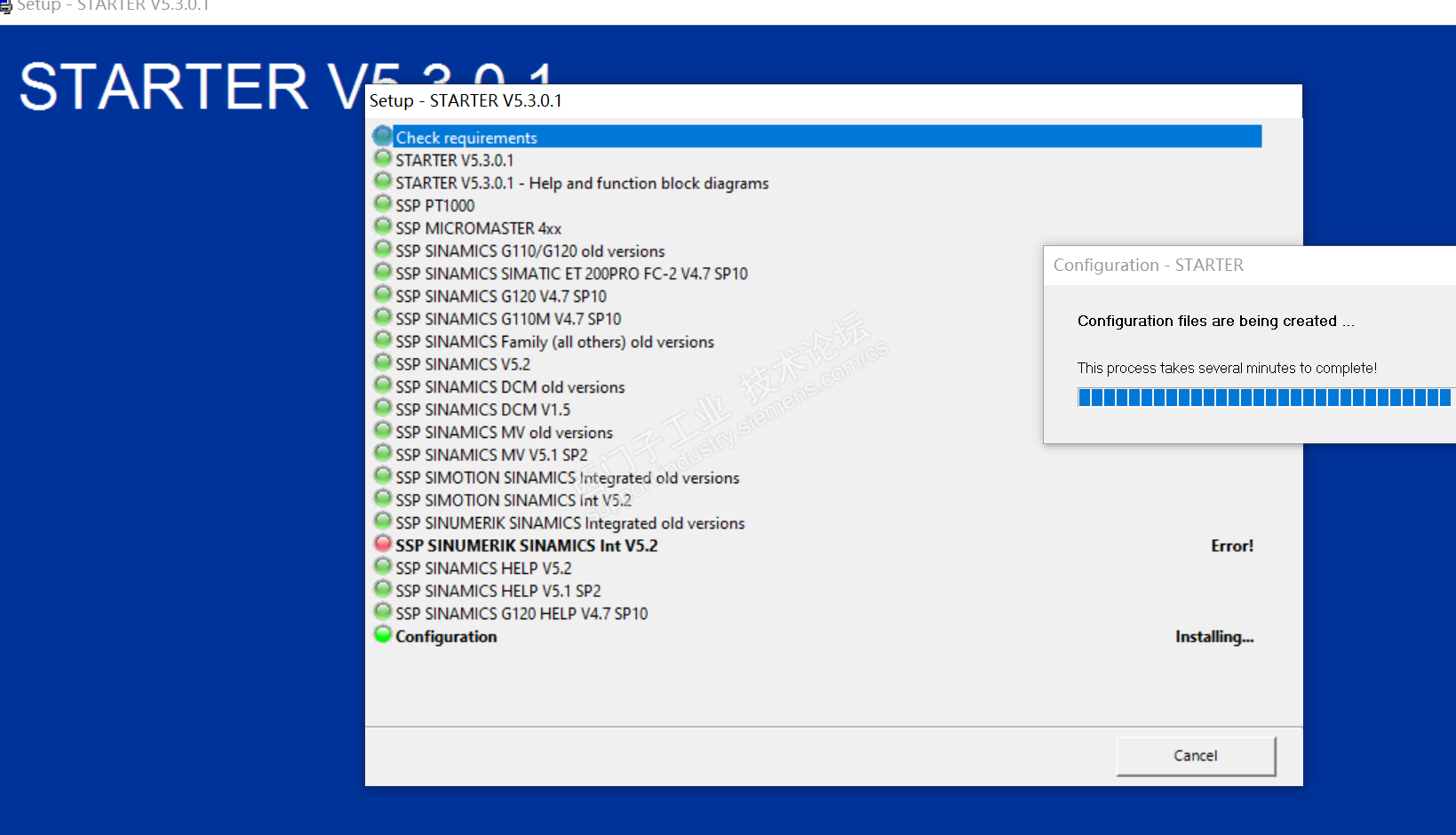Click status icon for SINAMICS DCM old versions

383,385
